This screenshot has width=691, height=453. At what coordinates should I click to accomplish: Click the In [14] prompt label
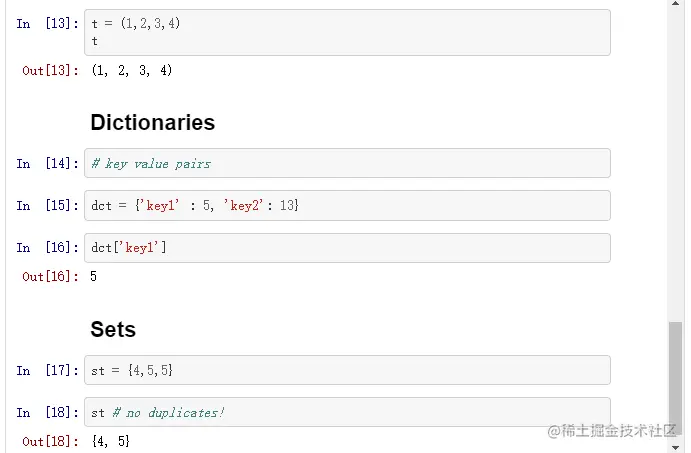click(x=47, y=163)
